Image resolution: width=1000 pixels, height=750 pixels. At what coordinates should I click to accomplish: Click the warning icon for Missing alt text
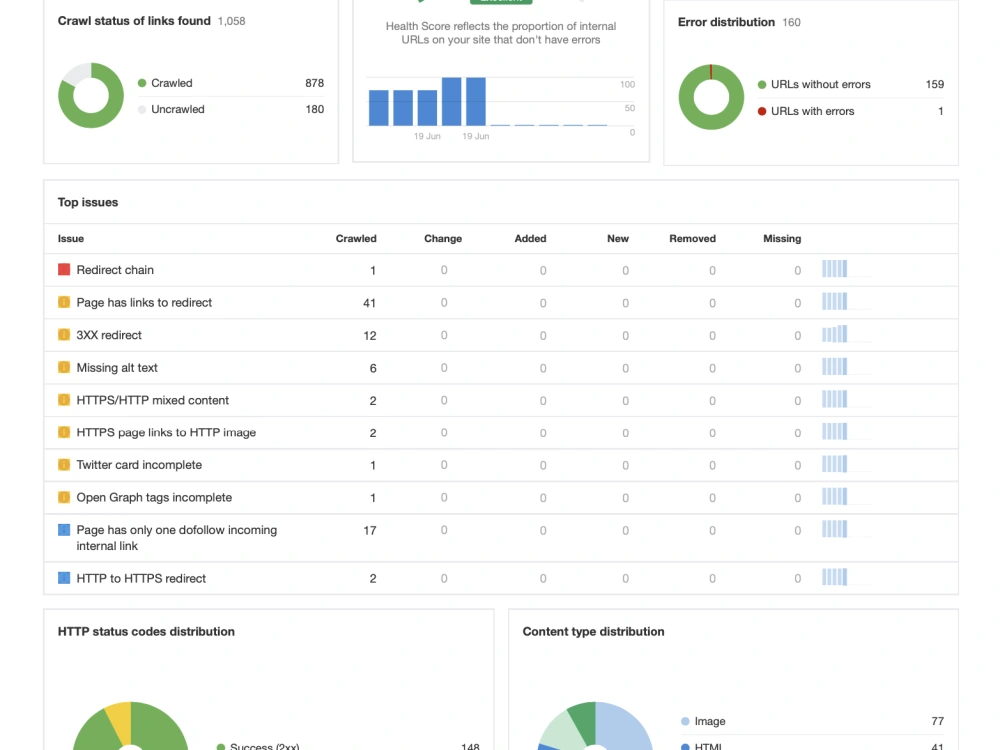[64, 367]
